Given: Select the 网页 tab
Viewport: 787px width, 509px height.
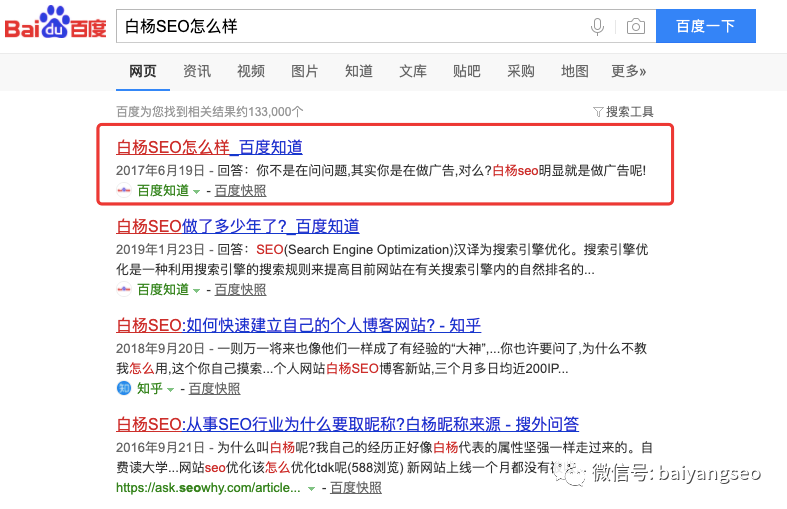Looking at the screenshot, I should [143, 71].
